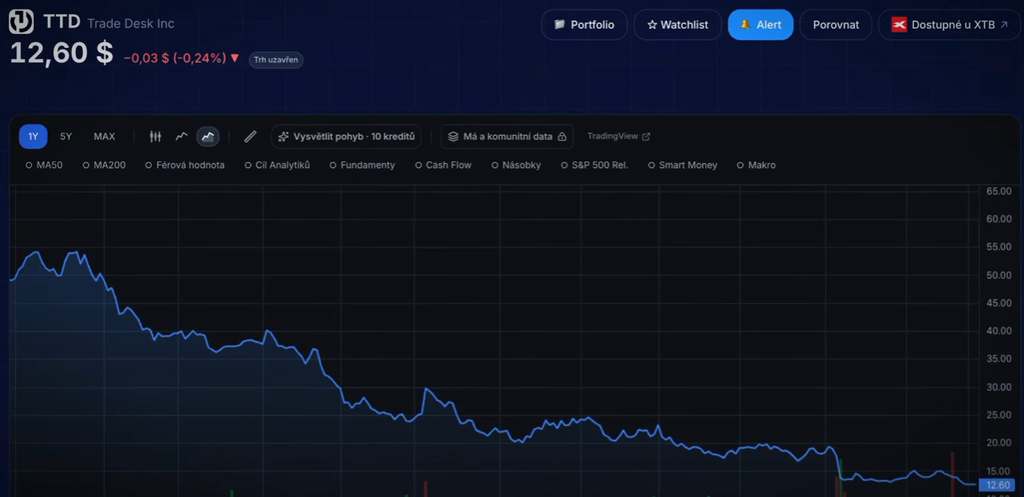Toggle the Cash Flow overlay
This screenshot has width=1024, height=497.
pyautogui.click(x=443, y=165)
